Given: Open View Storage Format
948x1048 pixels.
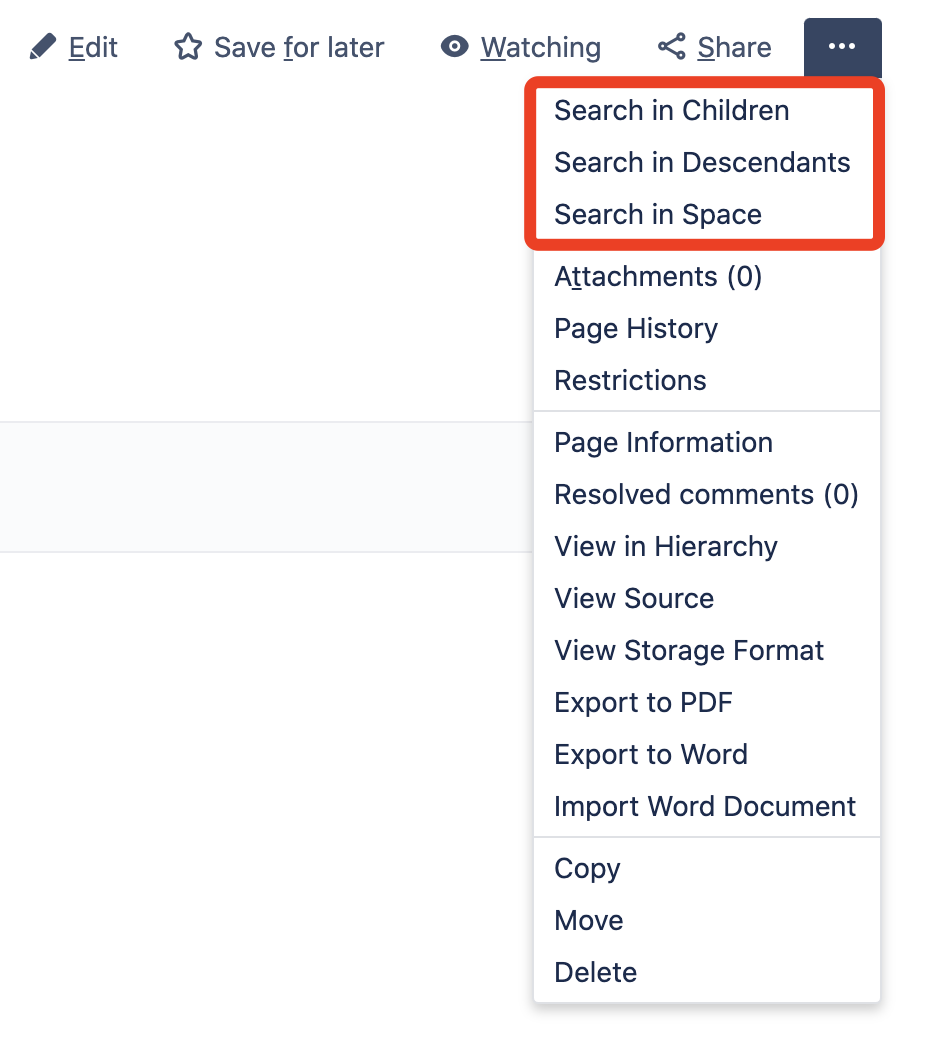Looking at the screenshot, I should (689, 651).
